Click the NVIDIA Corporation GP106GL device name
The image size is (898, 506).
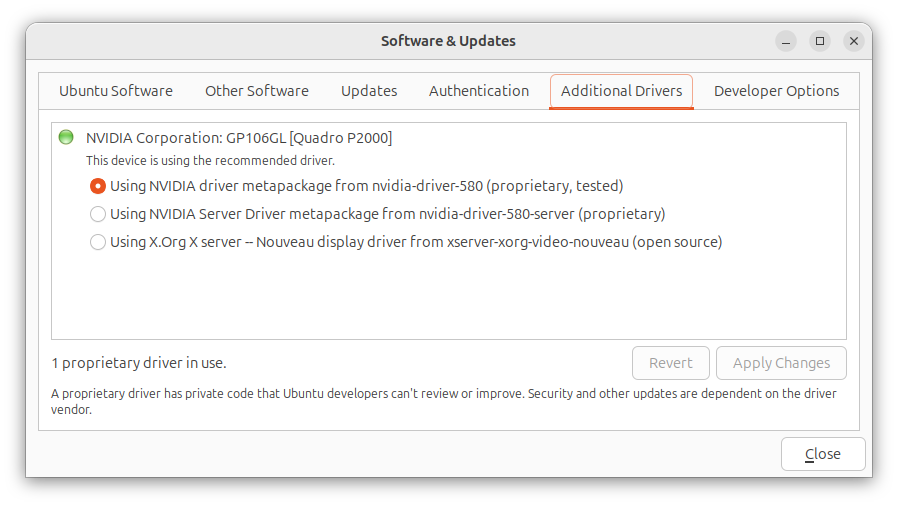point(239,138)
